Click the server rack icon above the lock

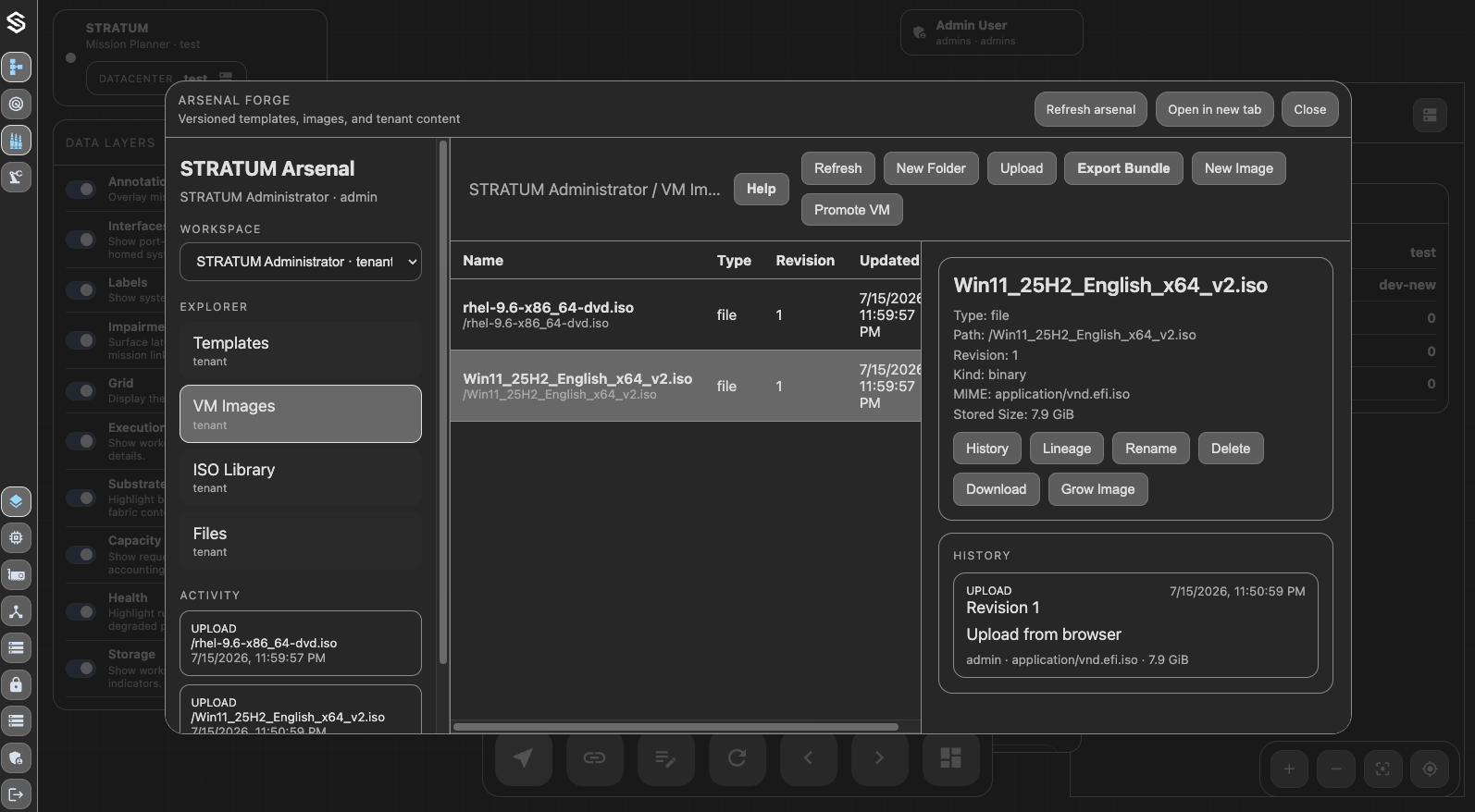click(x=16, y=647)
